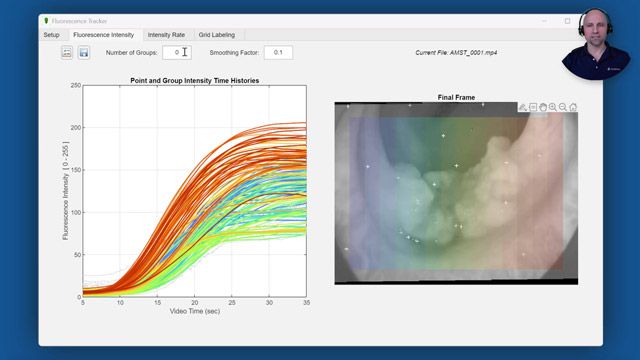This screenshot has width=640, height=360.
Task: Select the zoom out magnifier tool
Action: pos(563,107)
